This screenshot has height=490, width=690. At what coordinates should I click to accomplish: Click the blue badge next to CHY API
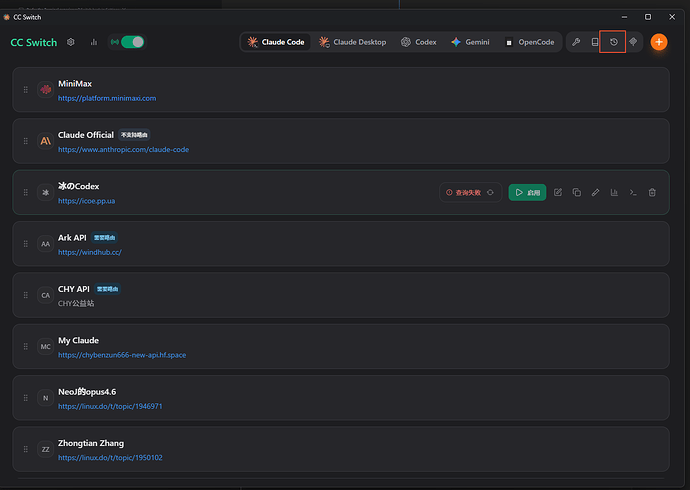107,289
